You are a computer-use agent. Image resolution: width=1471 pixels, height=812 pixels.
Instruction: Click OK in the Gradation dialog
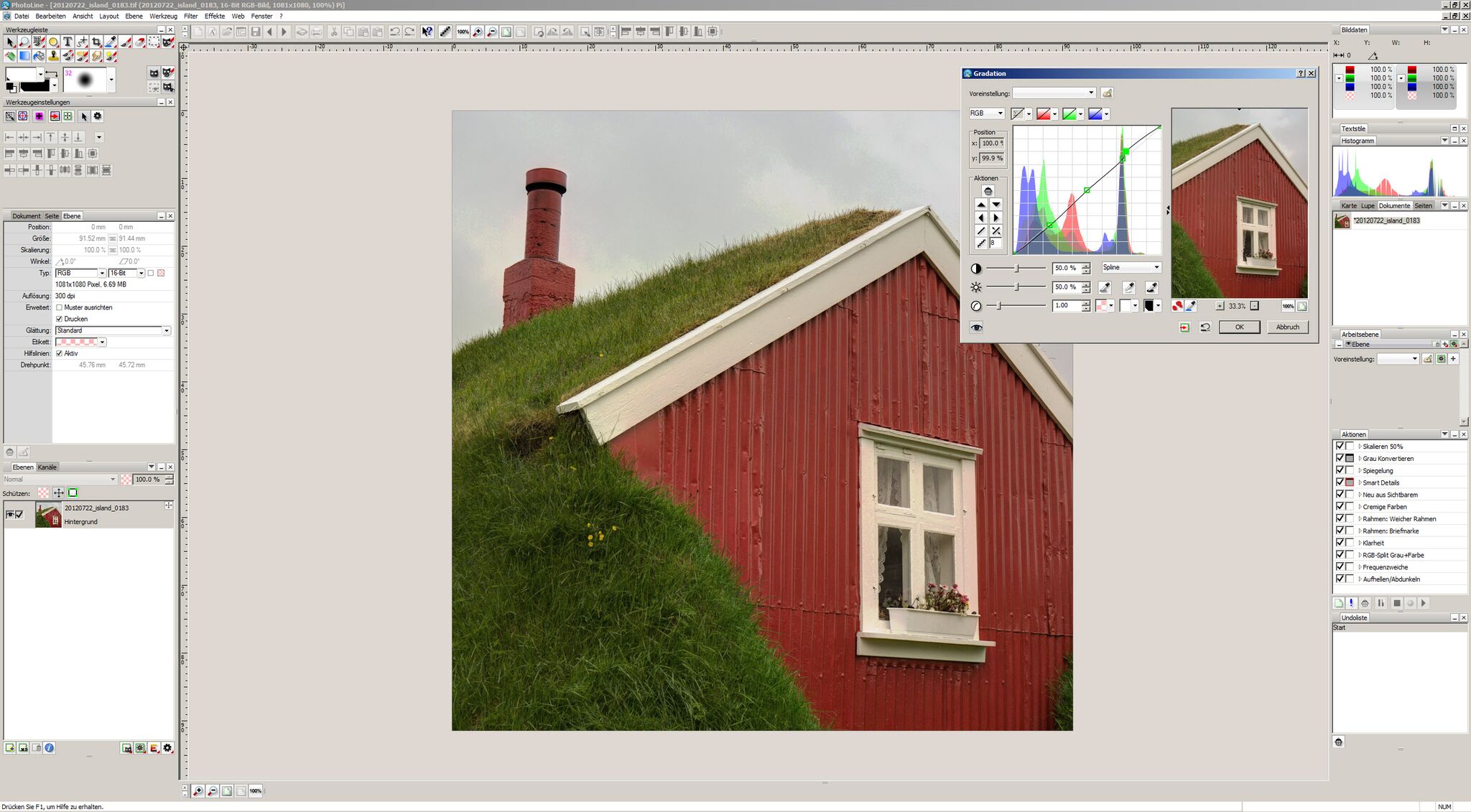[x=1239, y=327]
